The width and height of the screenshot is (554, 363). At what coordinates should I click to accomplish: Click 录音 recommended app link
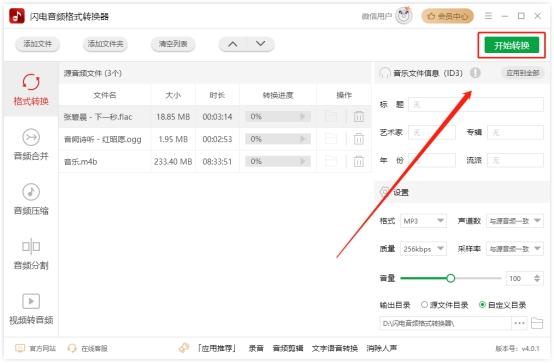pyautogui.click(x=256, y=349)
